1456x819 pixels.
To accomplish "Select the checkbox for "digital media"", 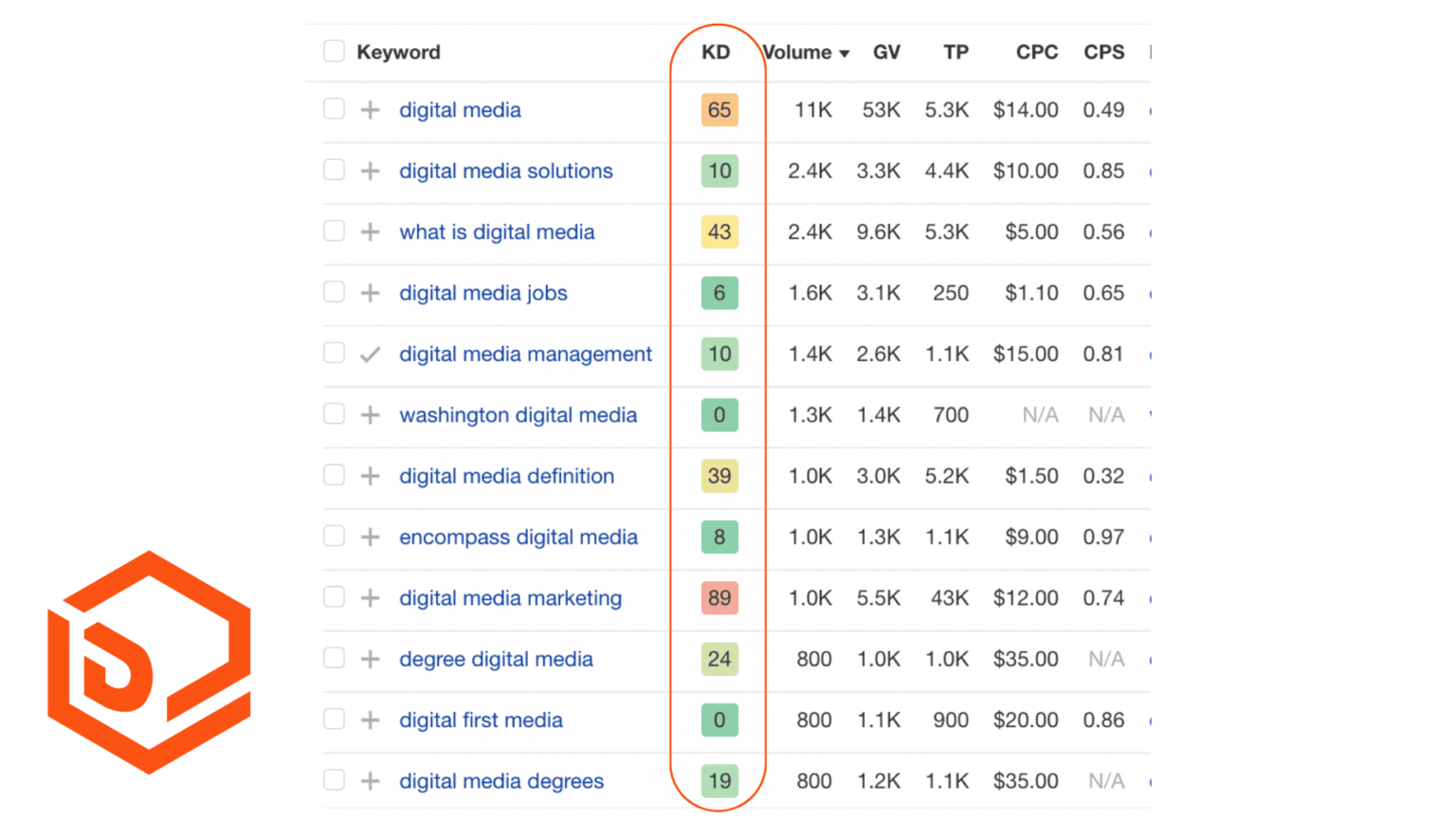I will pyautogui.click(x=334, y=110).
